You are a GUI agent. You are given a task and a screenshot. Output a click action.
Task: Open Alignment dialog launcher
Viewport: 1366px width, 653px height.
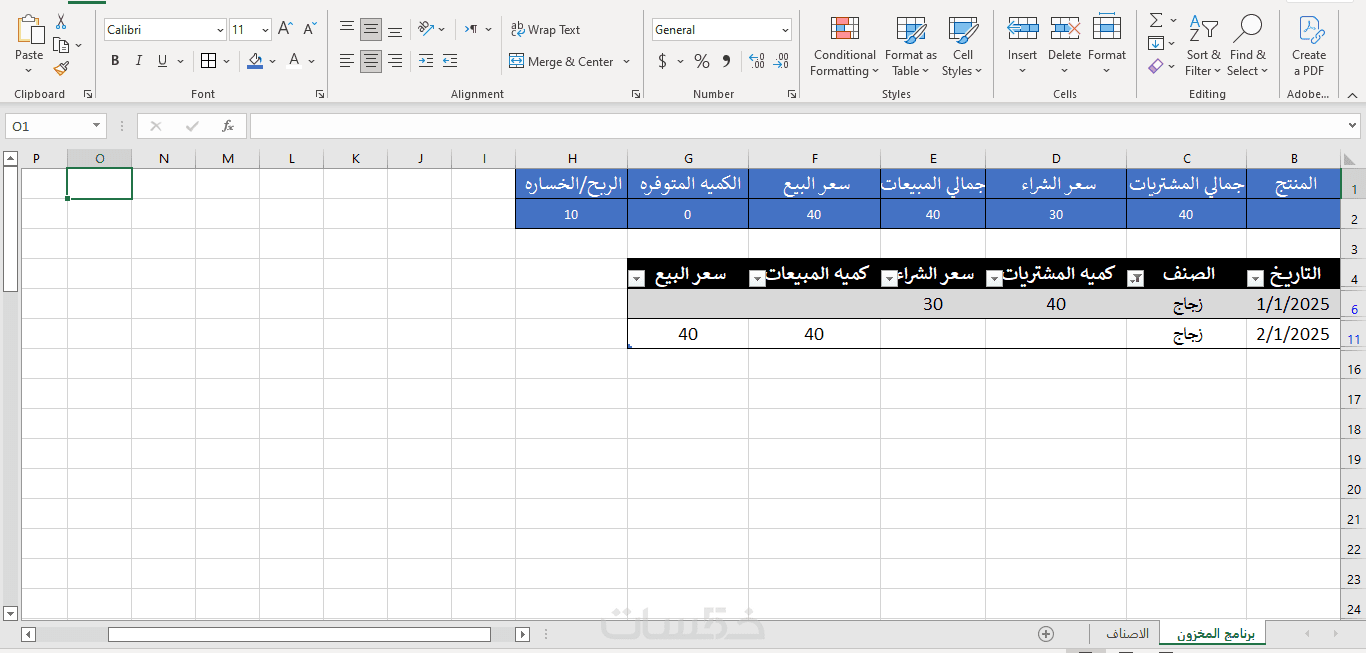(636, 94)
